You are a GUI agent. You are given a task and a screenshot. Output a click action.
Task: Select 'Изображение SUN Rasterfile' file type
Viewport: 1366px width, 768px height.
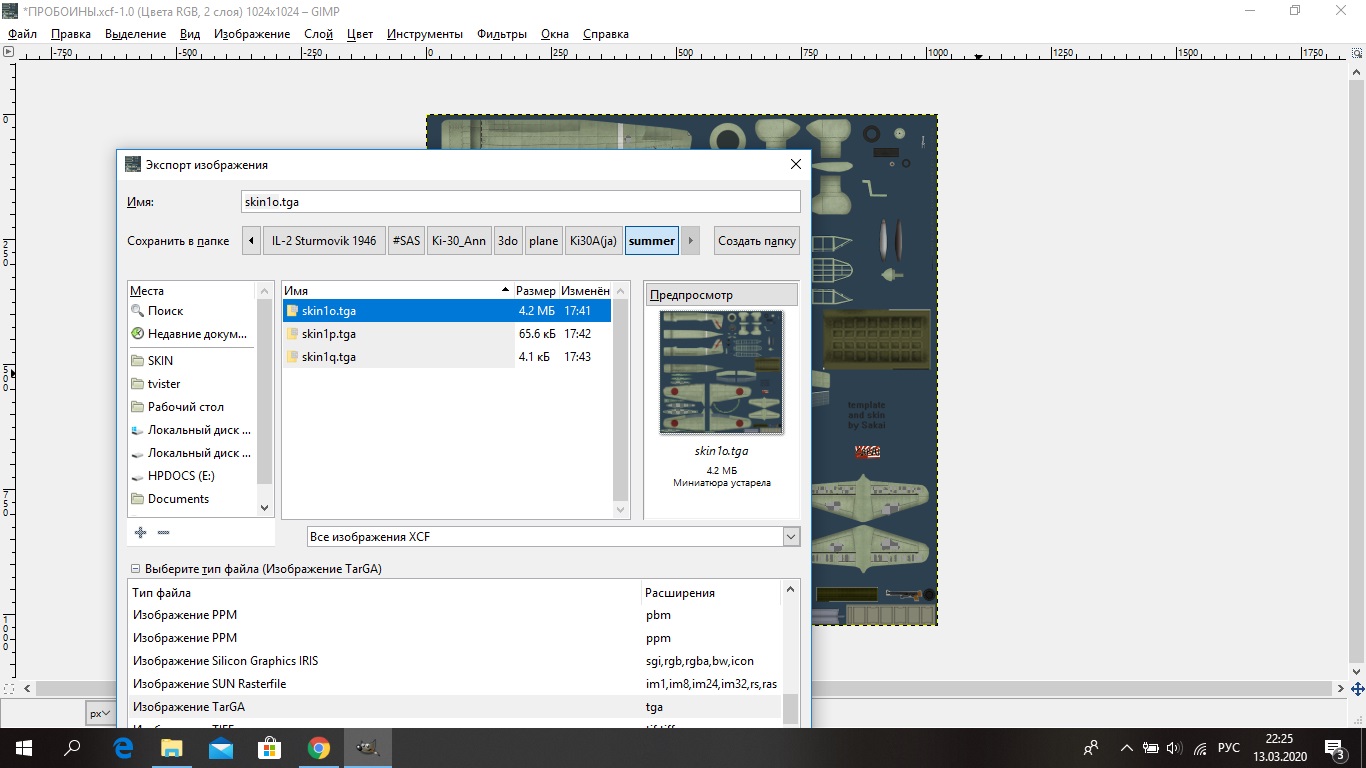(x=455, y=684)
